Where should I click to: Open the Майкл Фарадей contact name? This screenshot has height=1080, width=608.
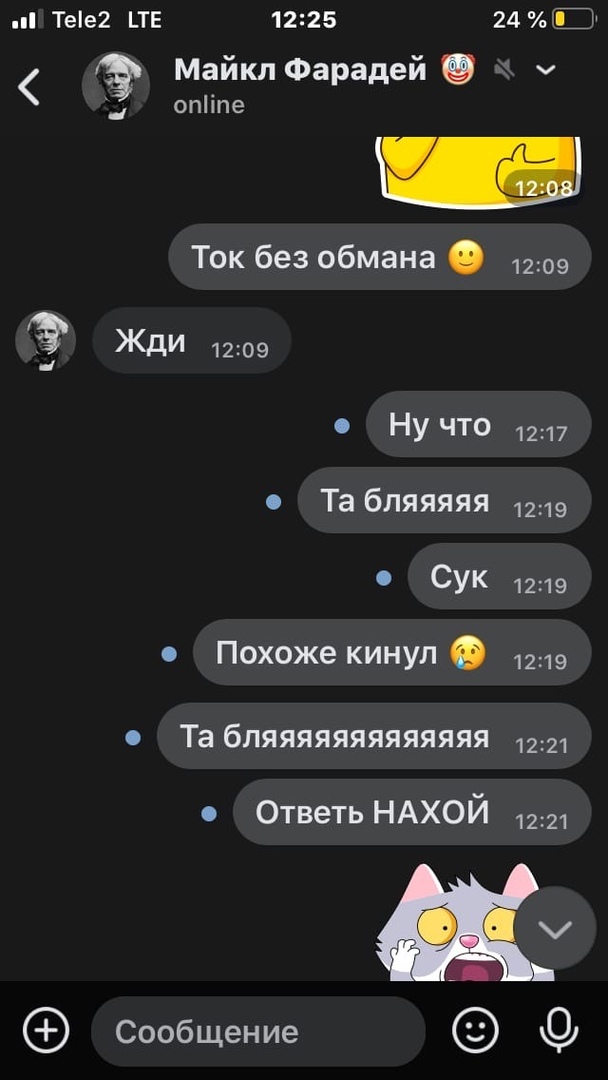[x=300, y=70]
